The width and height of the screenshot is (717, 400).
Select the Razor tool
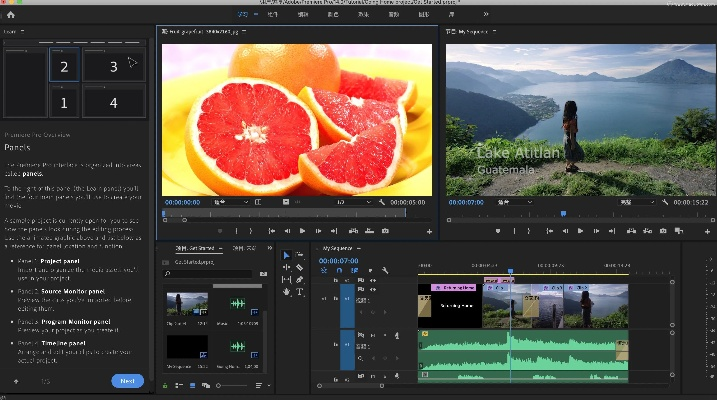point(300,267)
